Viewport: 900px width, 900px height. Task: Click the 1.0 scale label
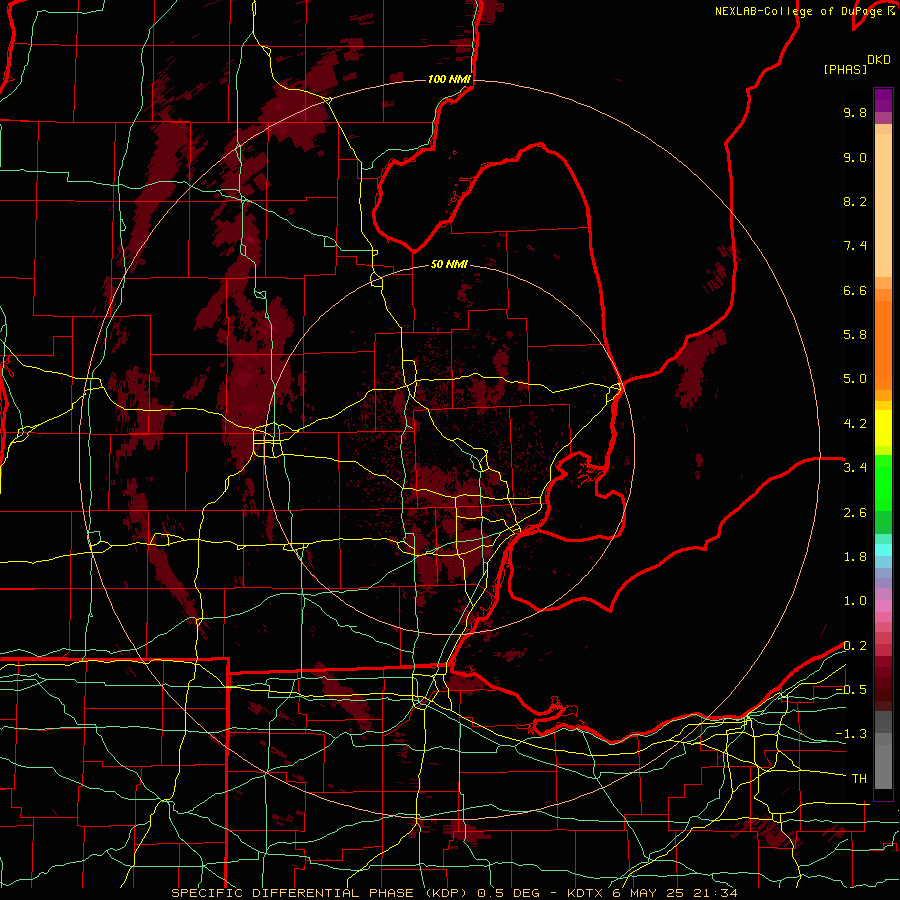pos(855,601)
